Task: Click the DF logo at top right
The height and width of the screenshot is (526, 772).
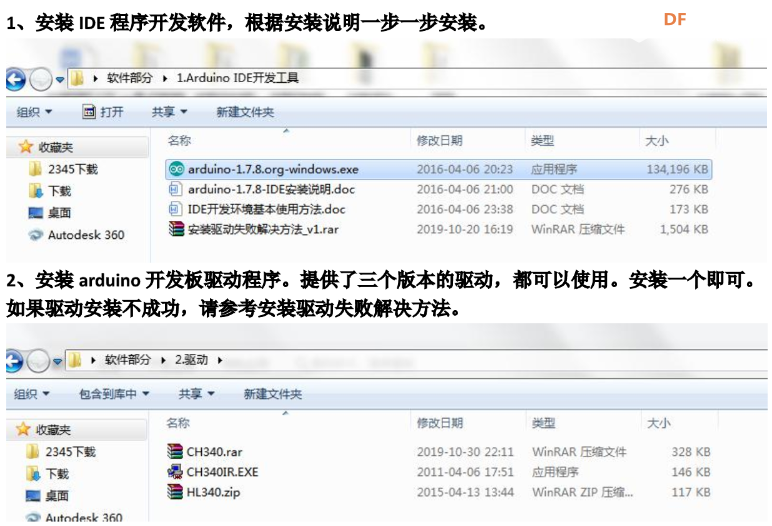Action: pos(675,19)
